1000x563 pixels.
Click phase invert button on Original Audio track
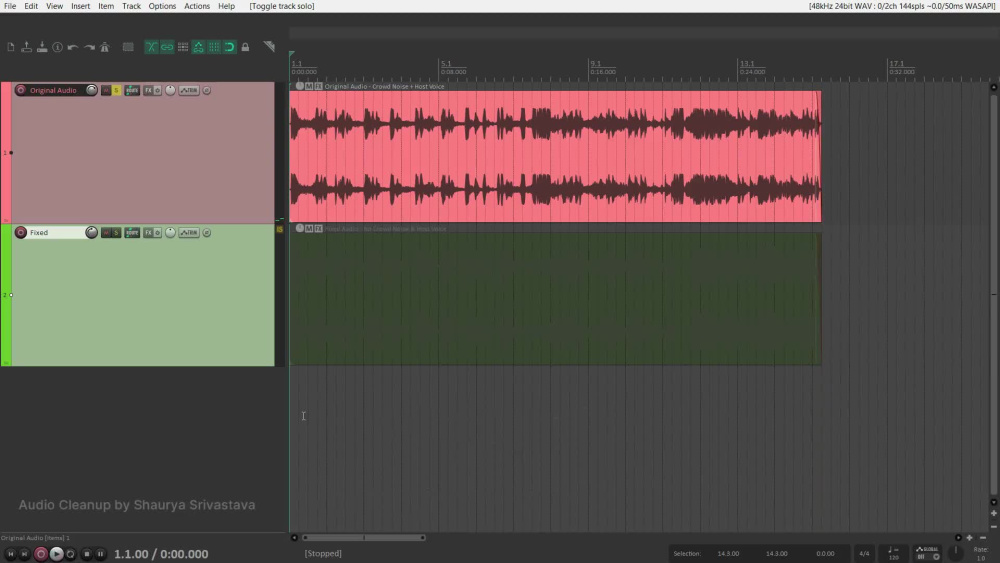pos(207,91)
